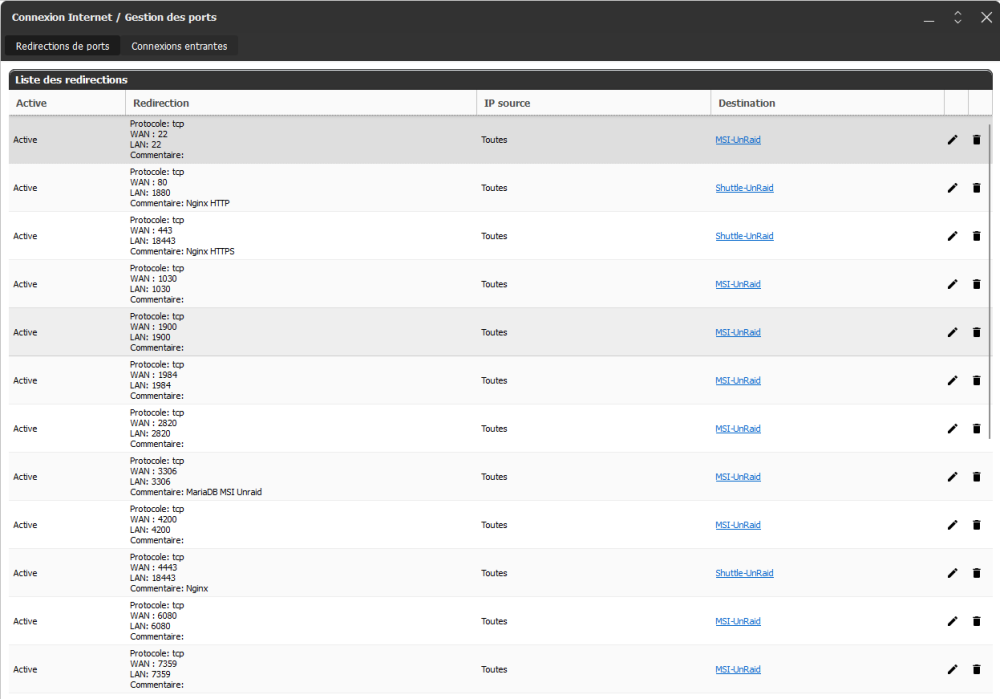
Task: Click the 'WAN : 6080' value
Action: [x=154, y=615]
